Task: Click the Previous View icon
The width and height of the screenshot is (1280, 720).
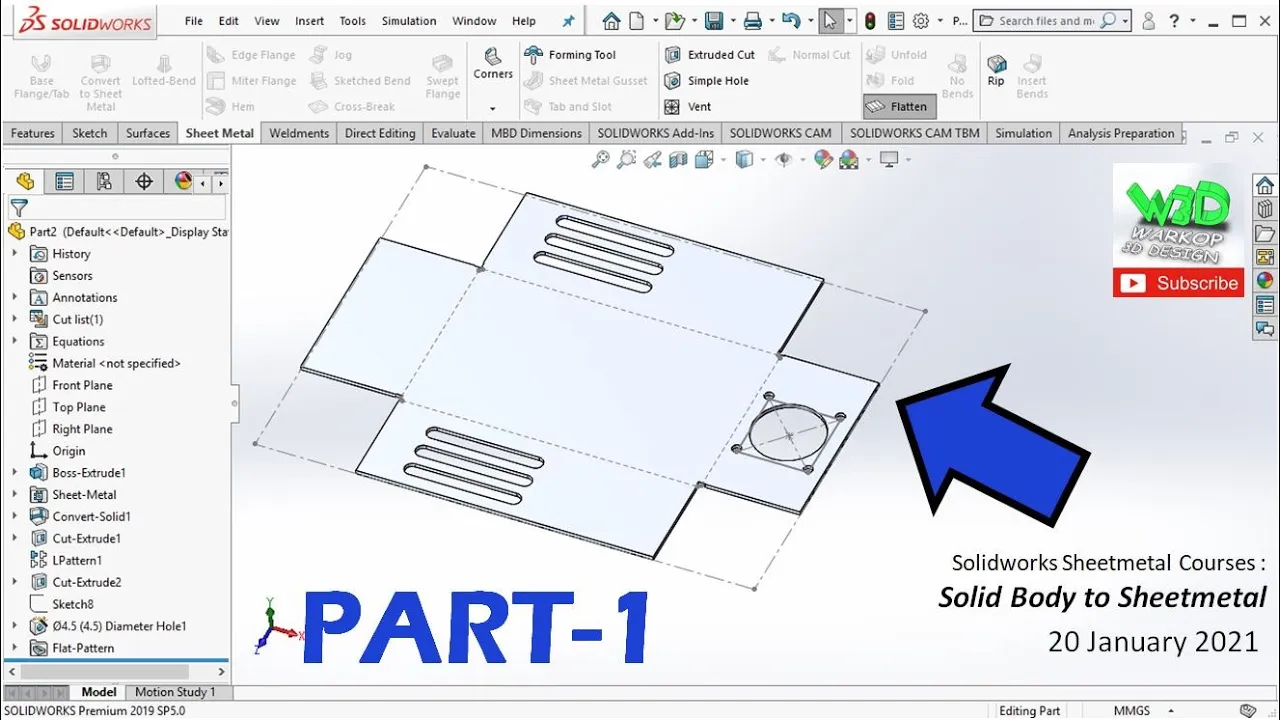Action: (653, 159)
